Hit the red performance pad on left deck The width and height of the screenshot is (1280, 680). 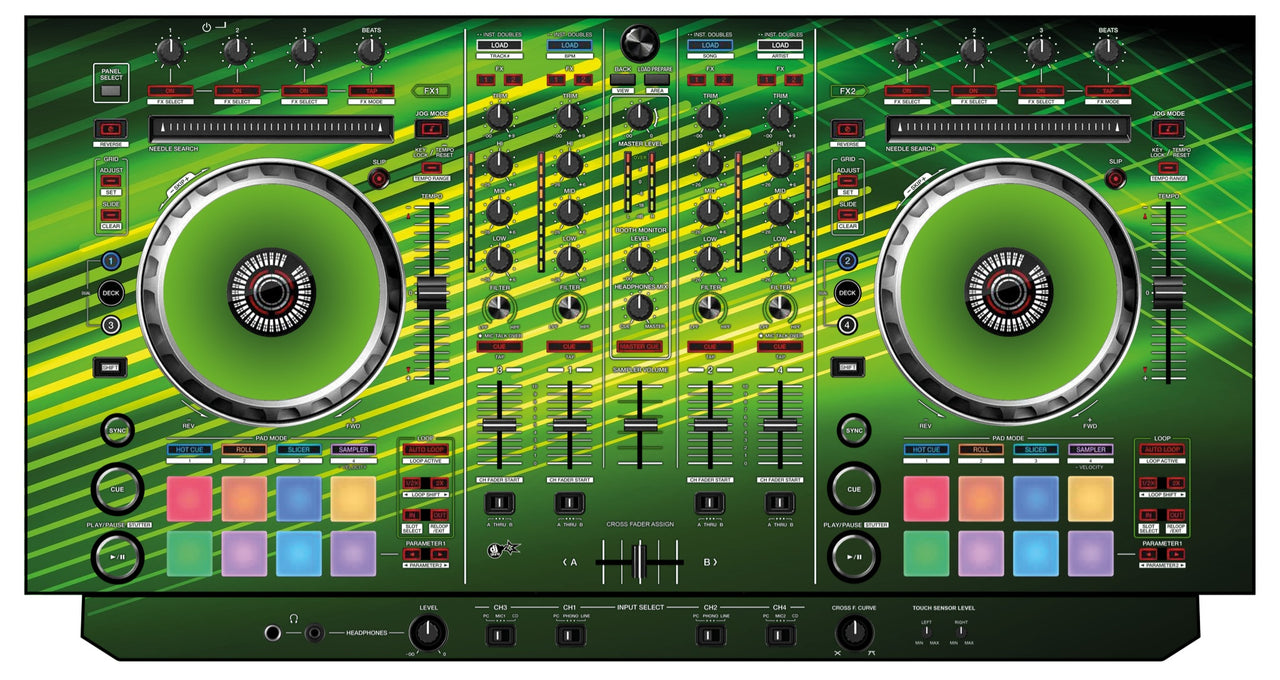pyautogui.click(x=190, y=498)
